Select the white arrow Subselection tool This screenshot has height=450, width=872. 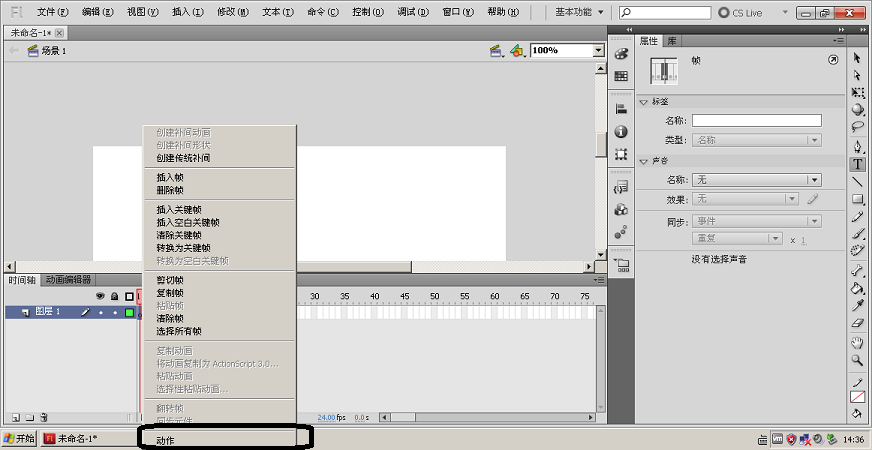[857, 75]
